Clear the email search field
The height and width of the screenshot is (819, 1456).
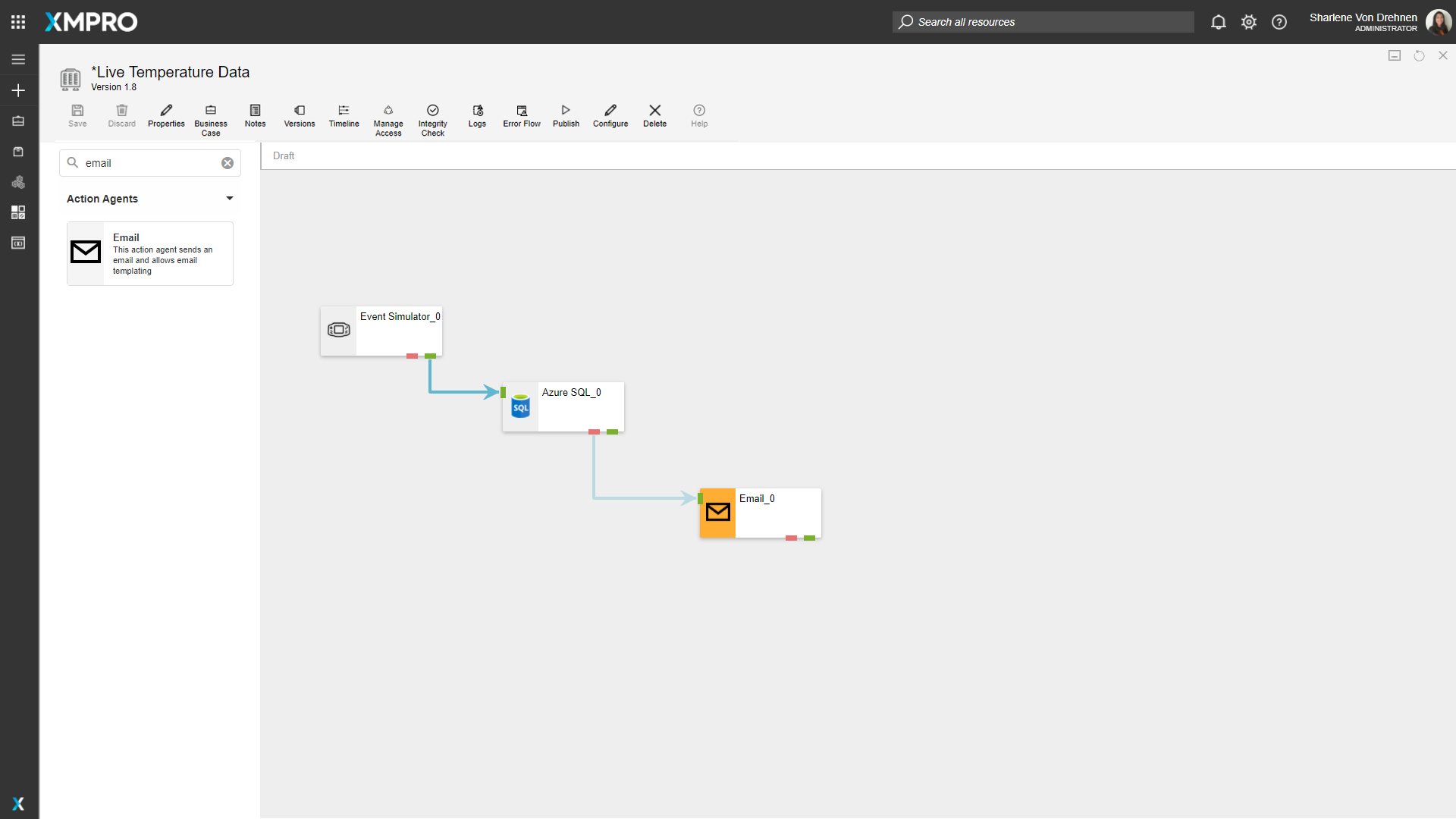(x=227, y=162)
